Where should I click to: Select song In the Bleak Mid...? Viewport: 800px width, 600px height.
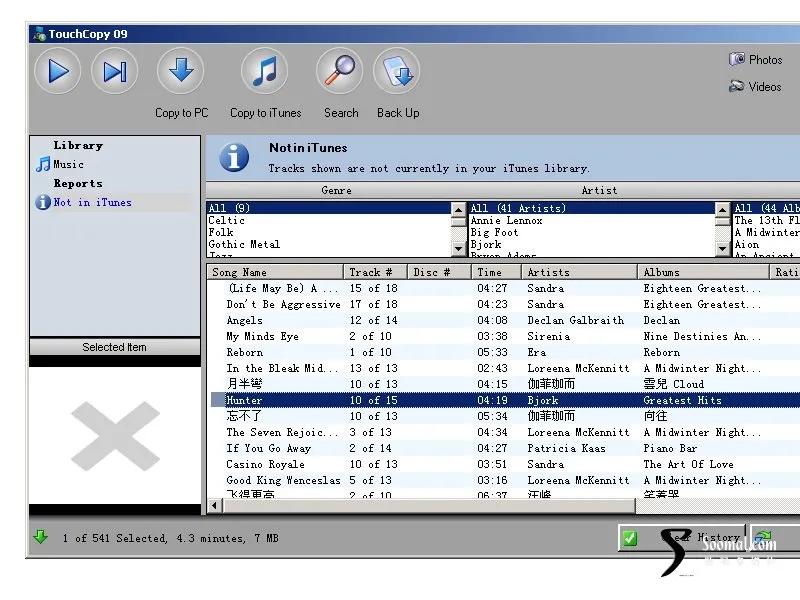282,368
